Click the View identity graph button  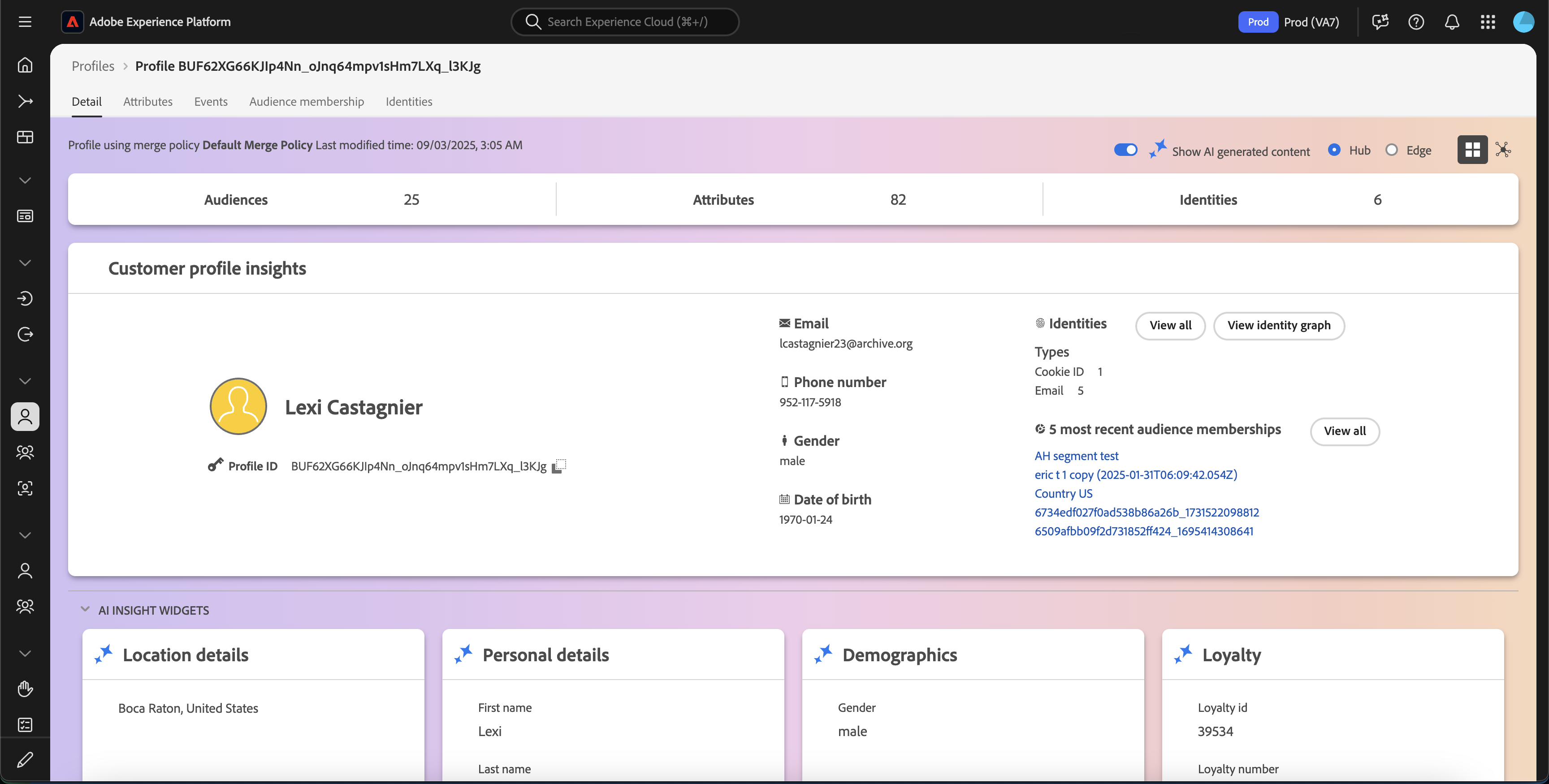(x=1278, y=325)
